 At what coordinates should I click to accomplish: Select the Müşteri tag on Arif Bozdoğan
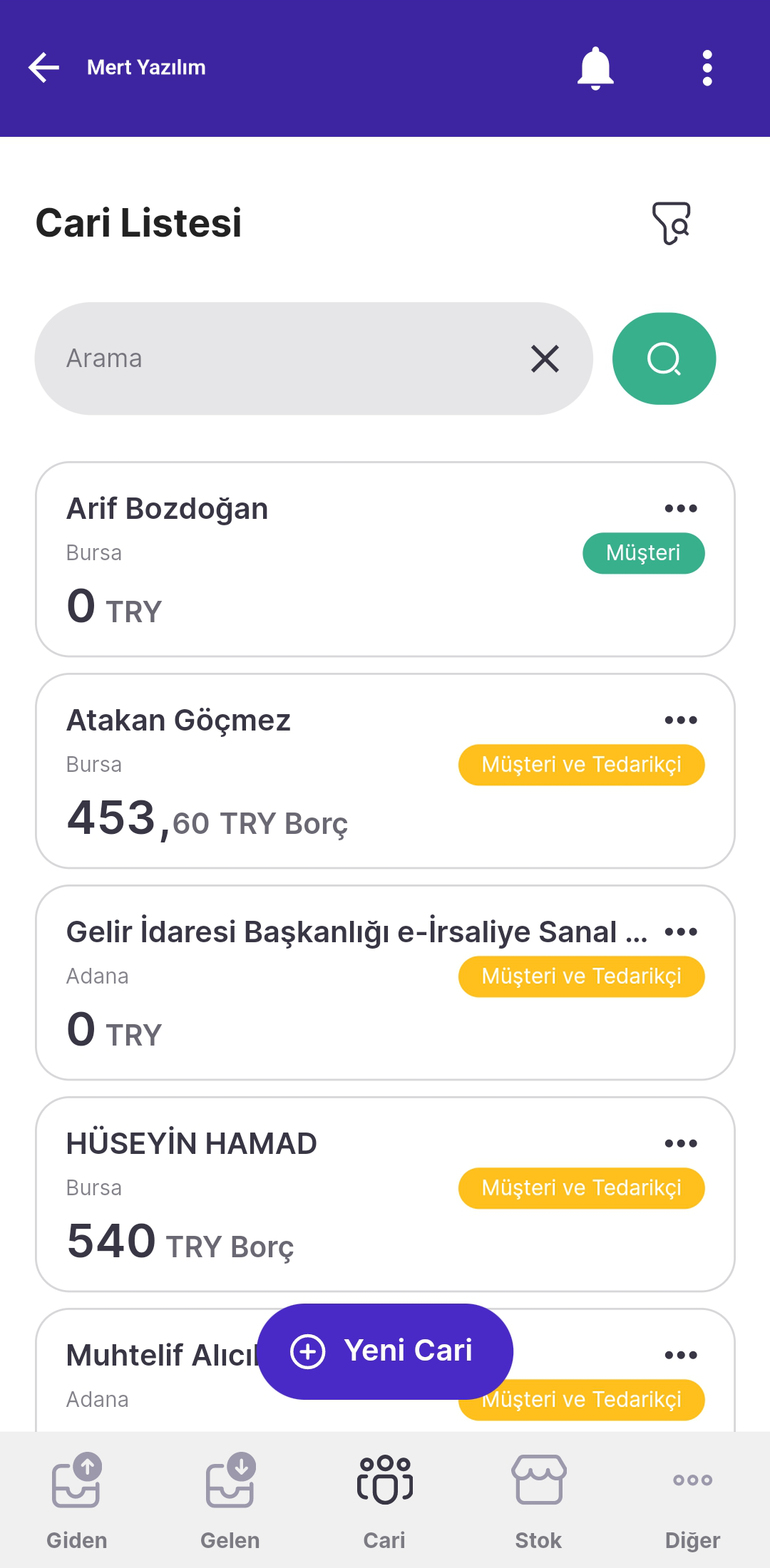click(x=643, y=553)
